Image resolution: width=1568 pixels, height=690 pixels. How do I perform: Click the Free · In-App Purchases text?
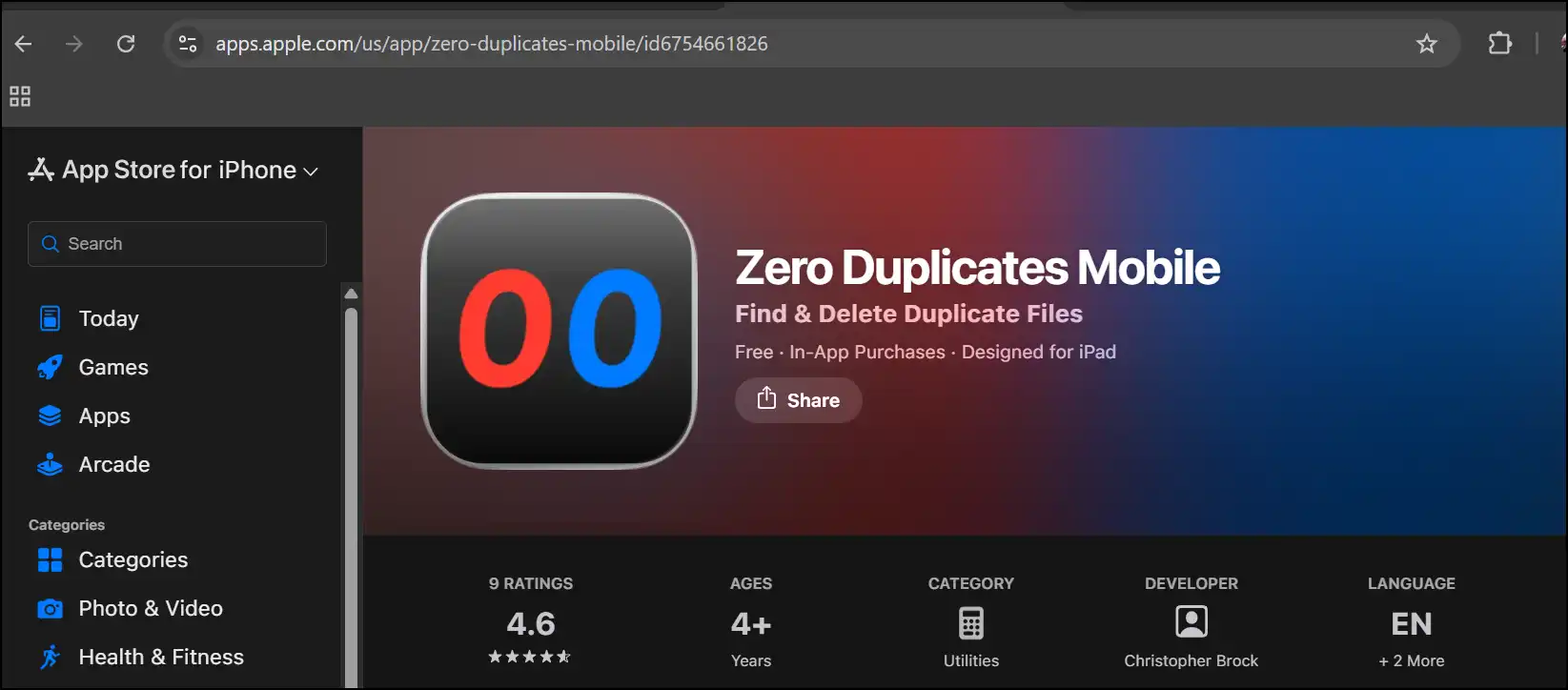click(x=840, y=352)
